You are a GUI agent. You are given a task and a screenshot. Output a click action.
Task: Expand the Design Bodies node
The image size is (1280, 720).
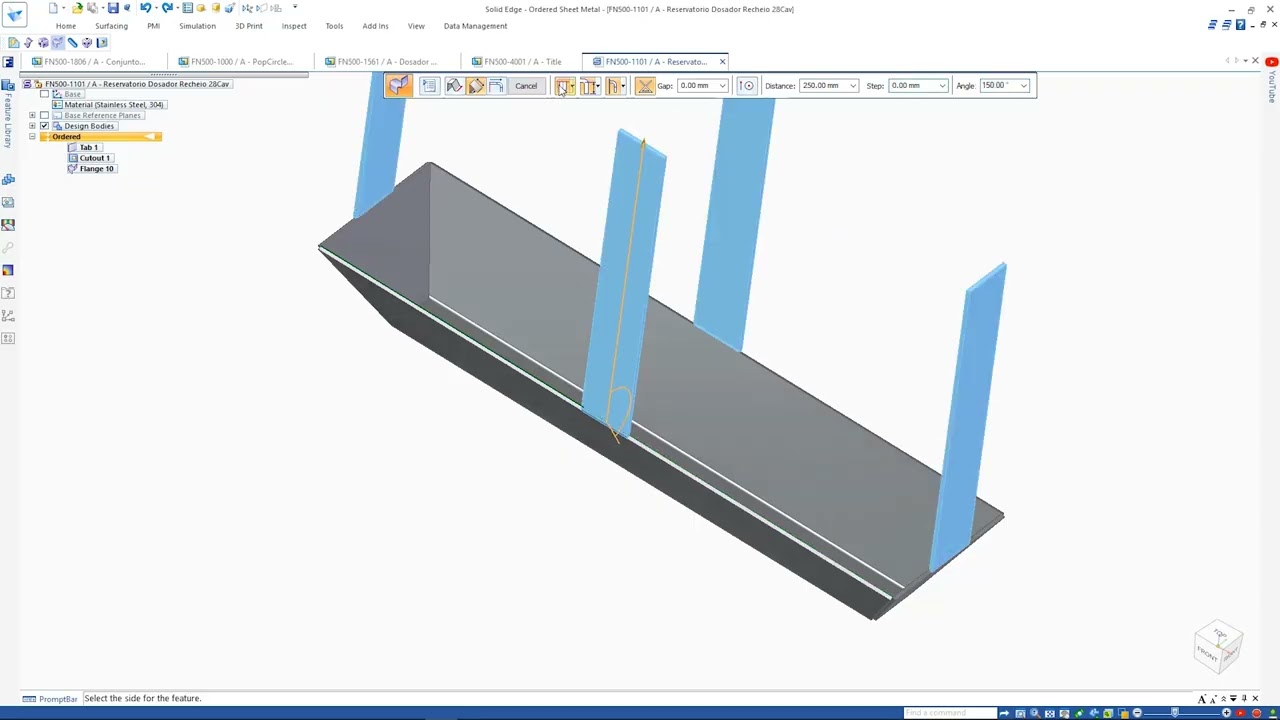32,126
